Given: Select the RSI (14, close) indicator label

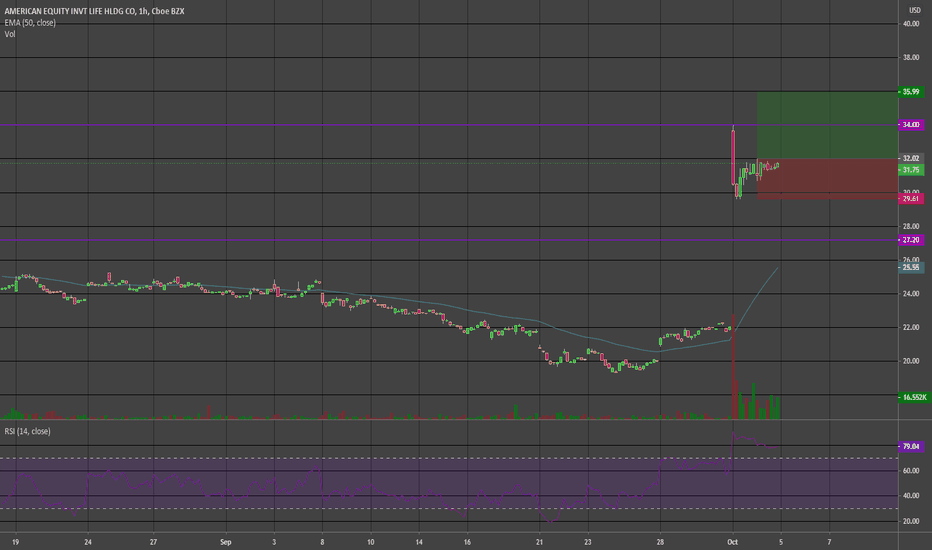Looking at the screenshot, I should [x=27, y=431].
